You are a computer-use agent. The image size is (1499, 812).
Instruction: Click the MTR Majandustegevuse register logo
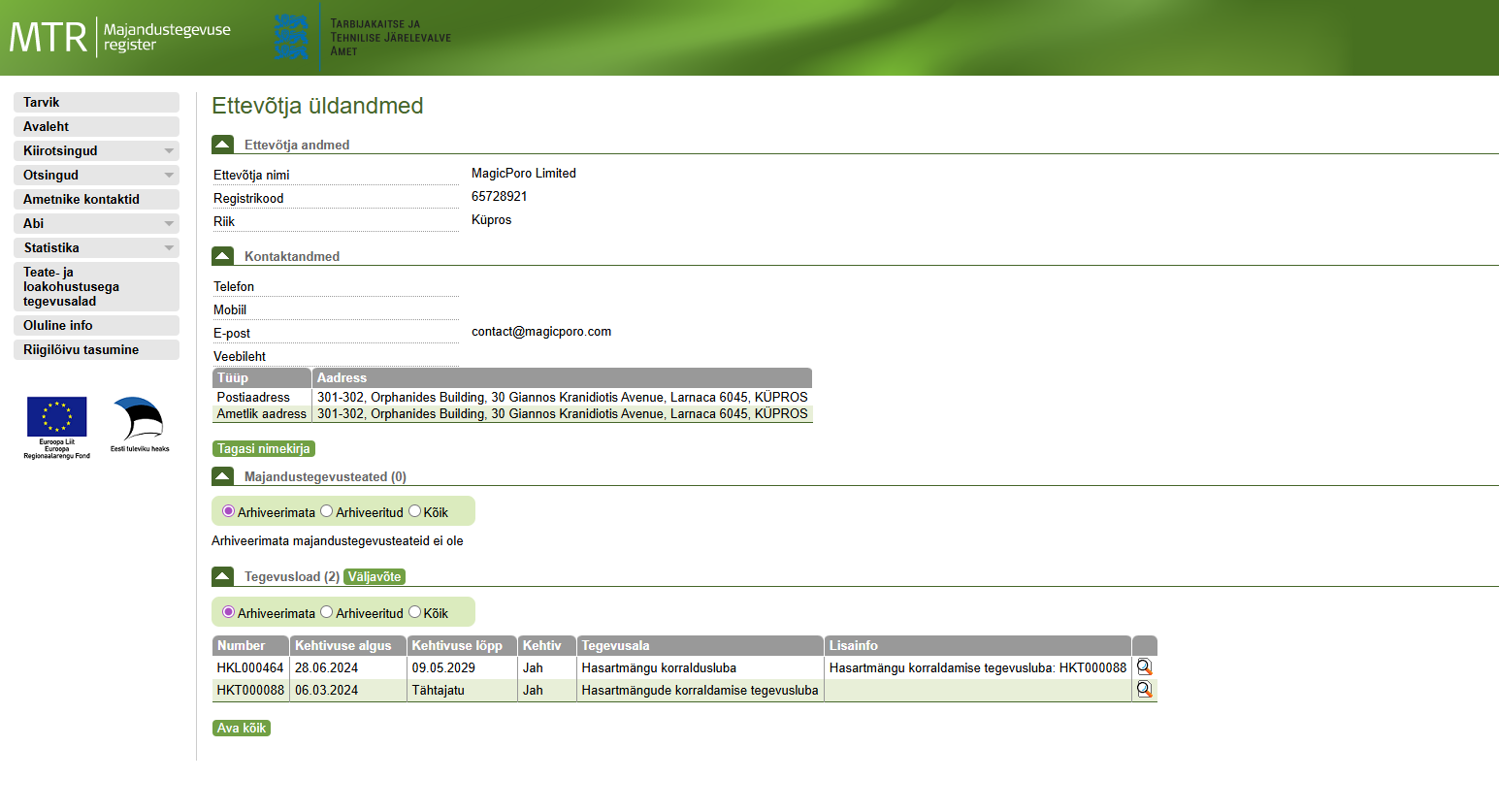[120, 37]
